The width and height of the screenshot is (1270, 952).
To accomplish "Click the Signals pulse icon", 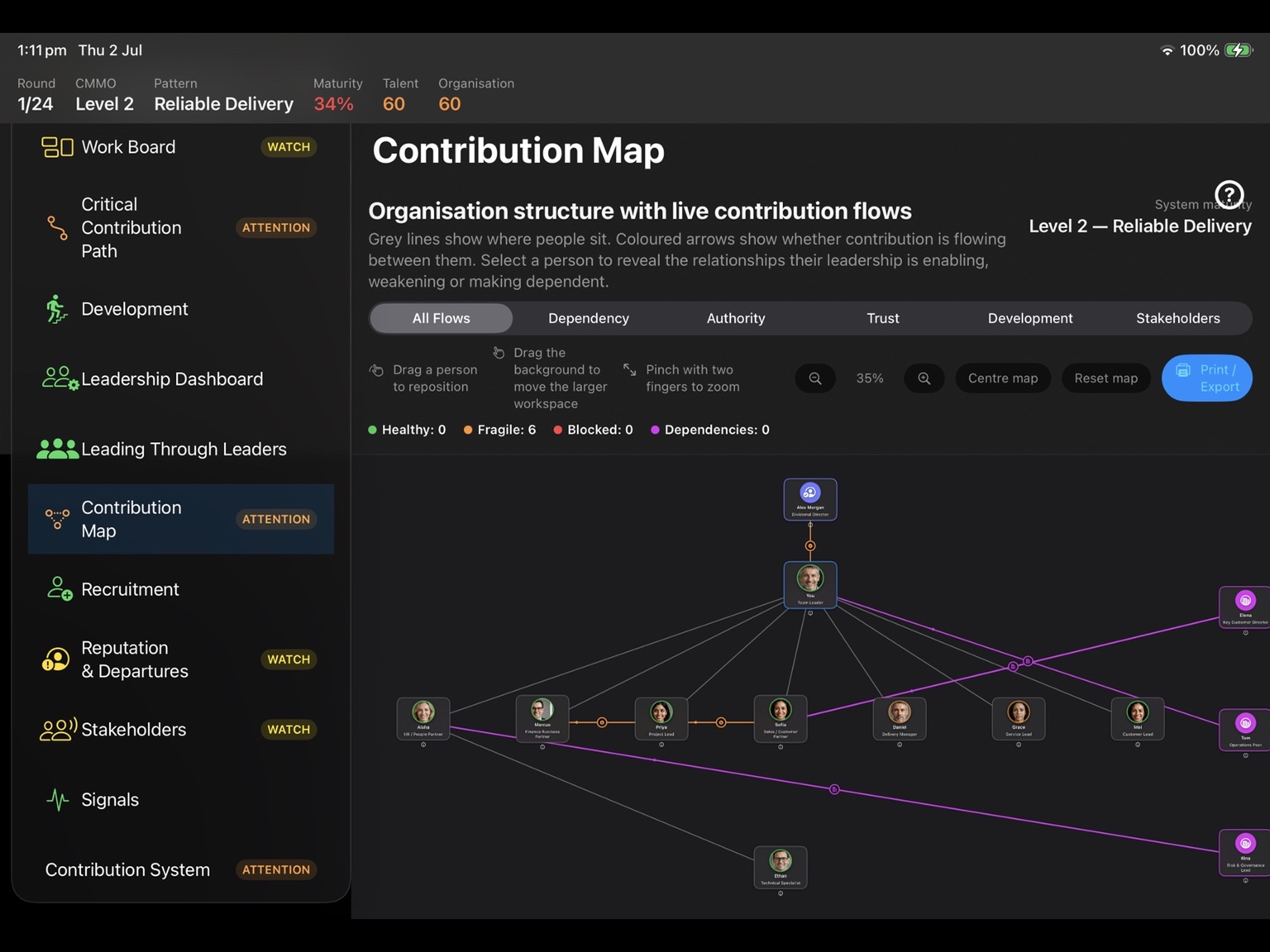I will [57, 799].
